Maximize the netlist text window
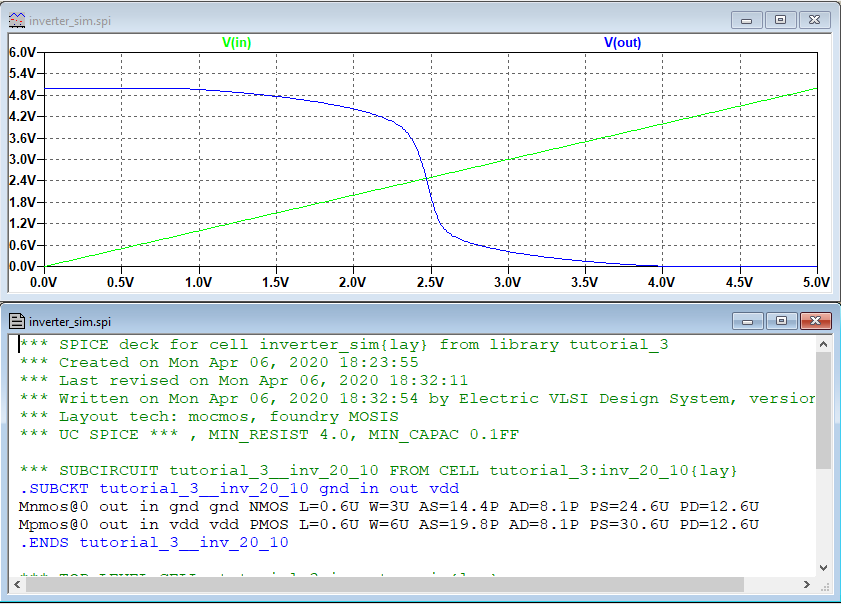This screenshot has width=841, height=604. click(781, 321)
